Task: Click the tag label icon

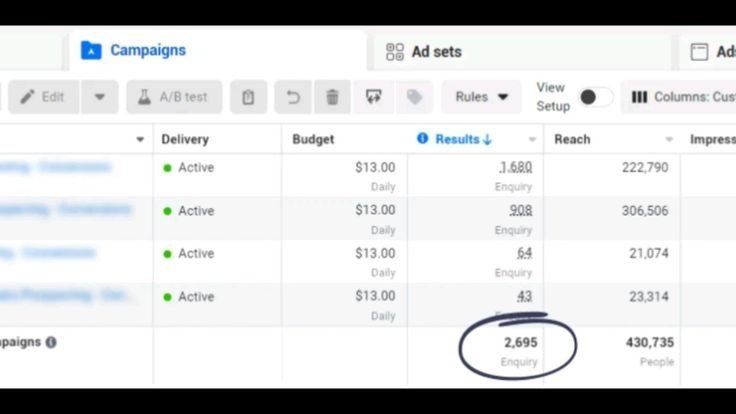Action: [413, 97]
